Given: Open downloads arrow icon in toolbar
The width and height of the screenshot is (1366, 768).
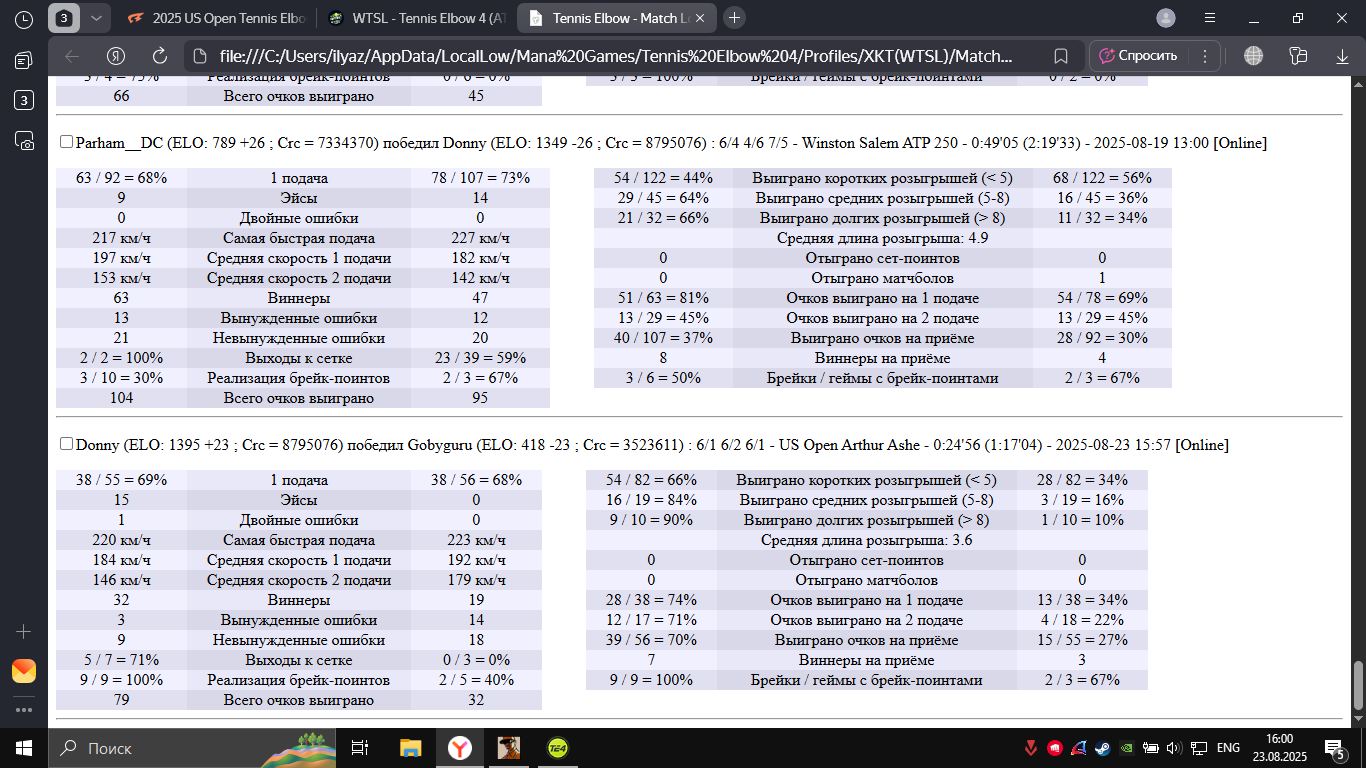Looking at the screenshot, I should (x=1342, y=56).
